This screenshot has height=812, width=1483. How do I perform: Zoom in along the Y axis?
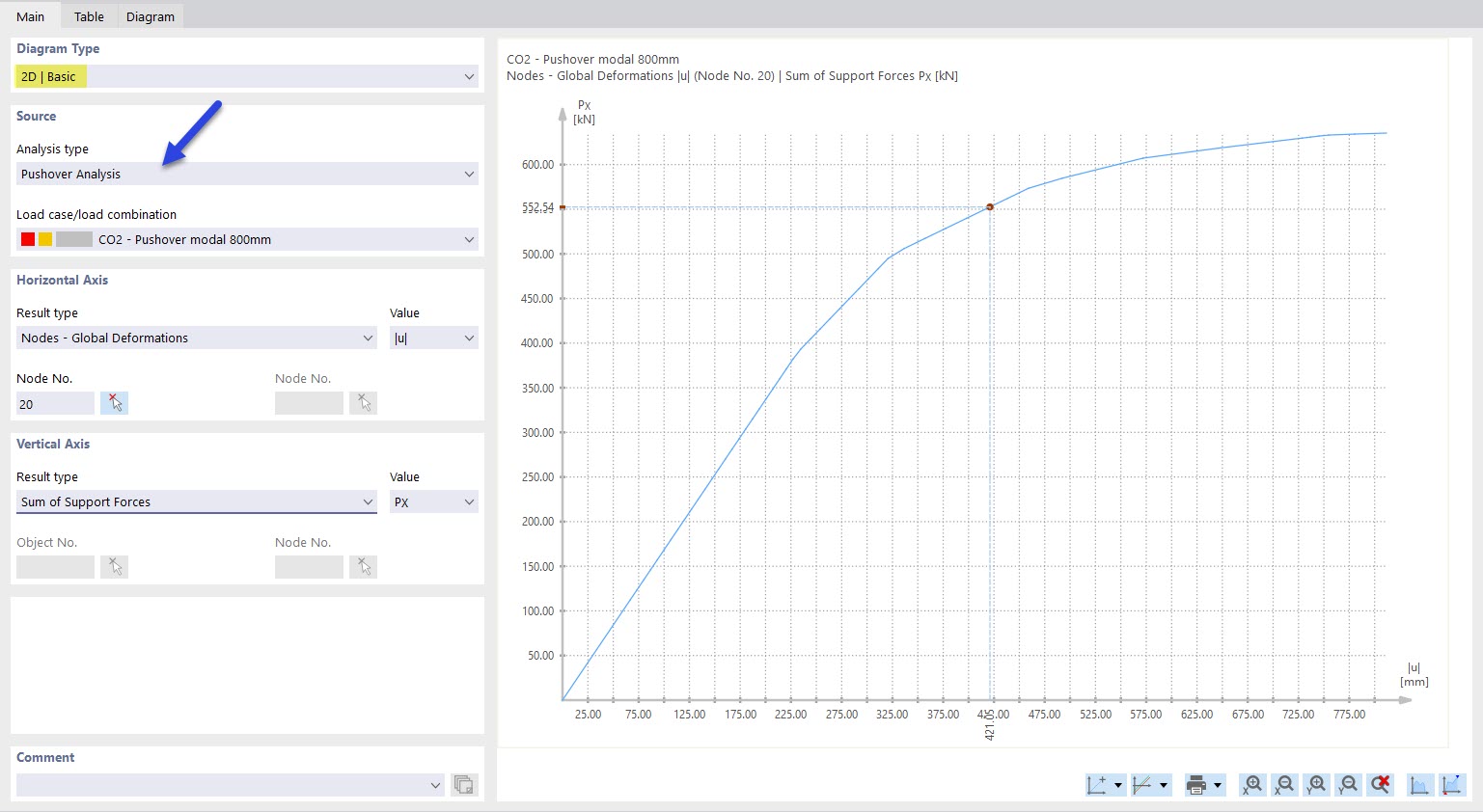(x=1316, y=785)
